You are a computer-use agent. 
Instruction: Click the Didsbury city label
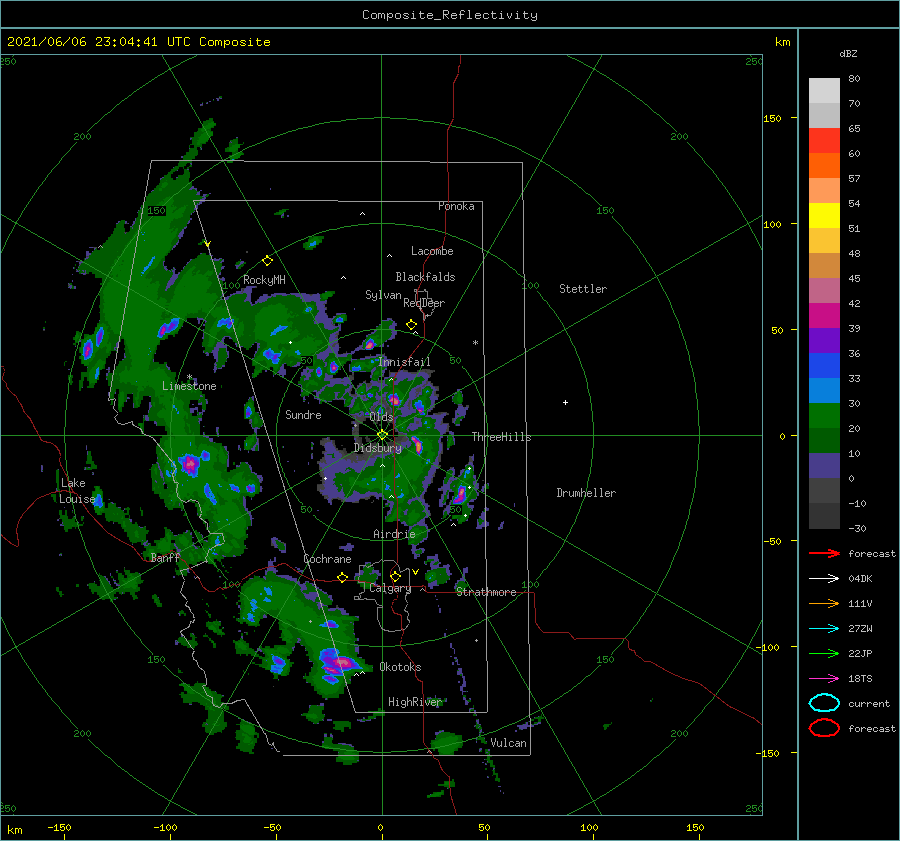tap(377, 448)
